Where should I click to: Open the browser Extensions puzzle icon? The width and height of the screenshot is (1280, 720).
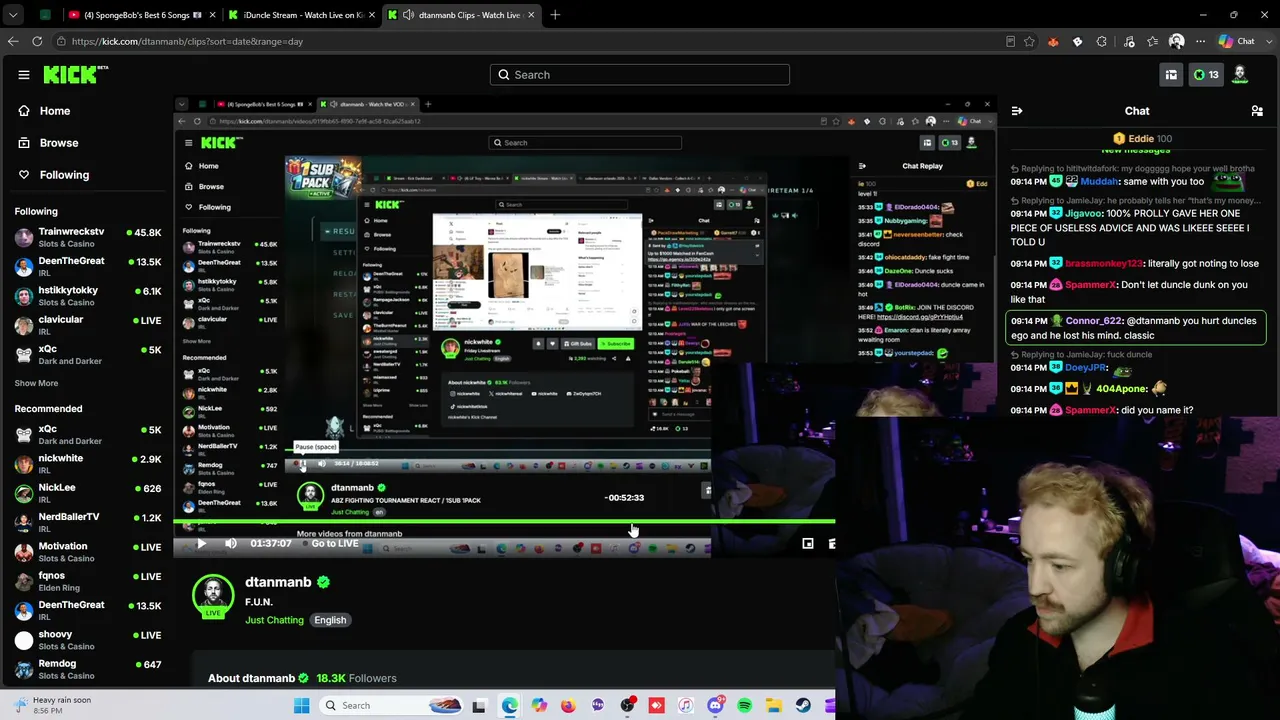tap(1102, 42)
